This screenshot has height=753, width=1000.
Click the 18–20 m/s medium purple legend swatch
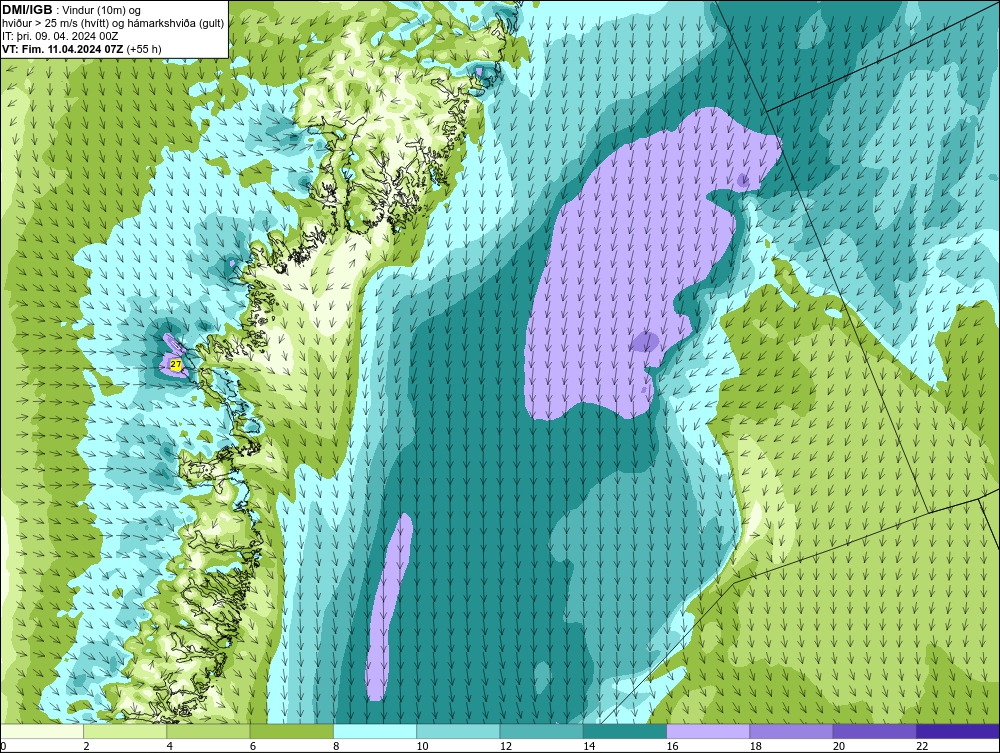point(791,731)
